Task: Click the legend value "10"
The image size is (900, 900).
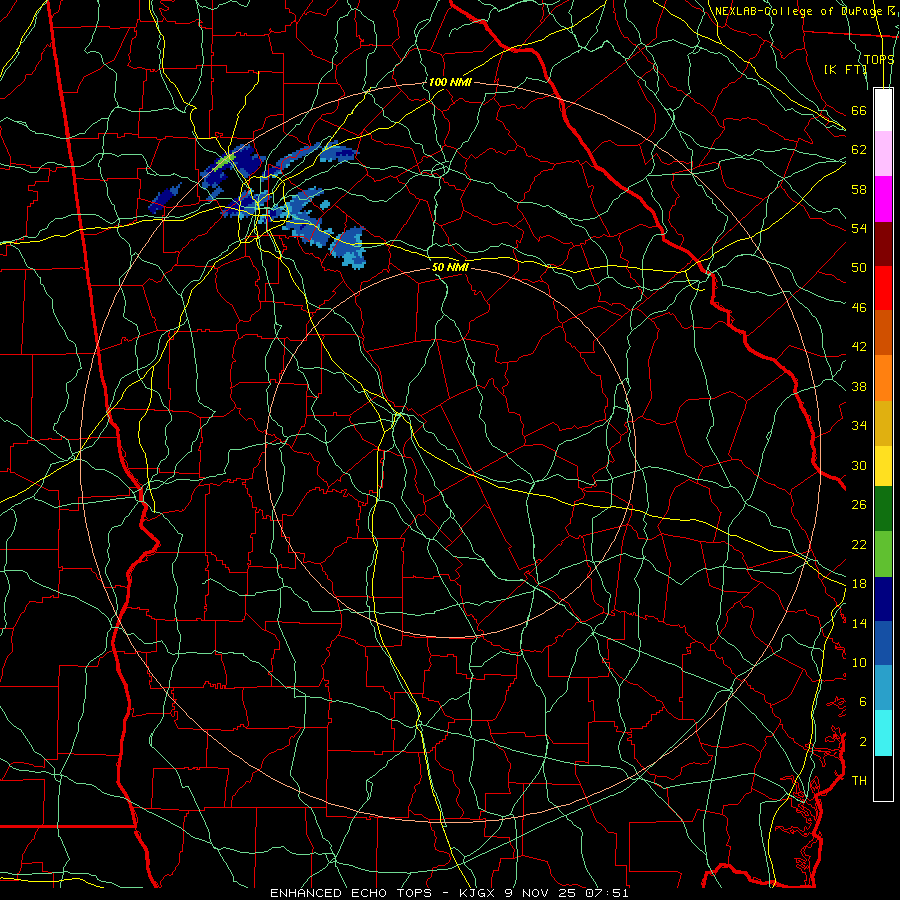Action: (859, 662)
